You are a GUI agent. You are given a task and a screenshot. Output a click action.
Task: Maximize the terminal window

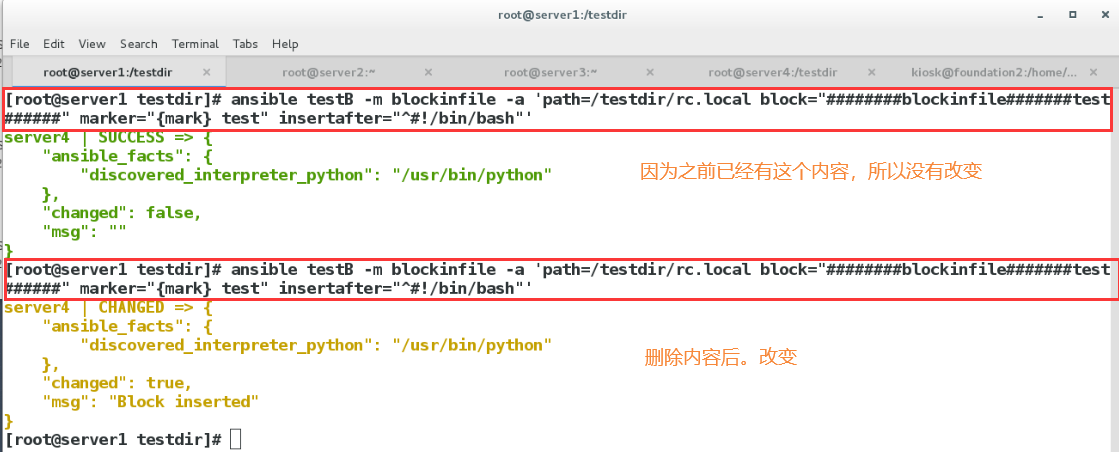coord(1073,14)
